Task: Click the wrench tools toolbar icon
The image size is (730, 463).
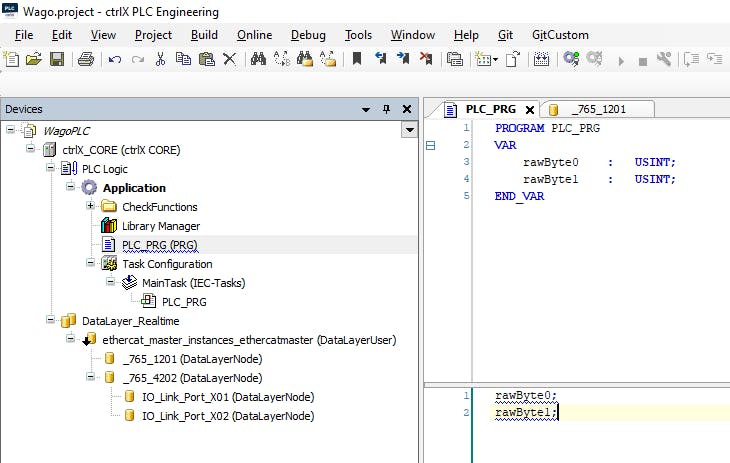Action: pyautogui.click(x=664, y=59)
